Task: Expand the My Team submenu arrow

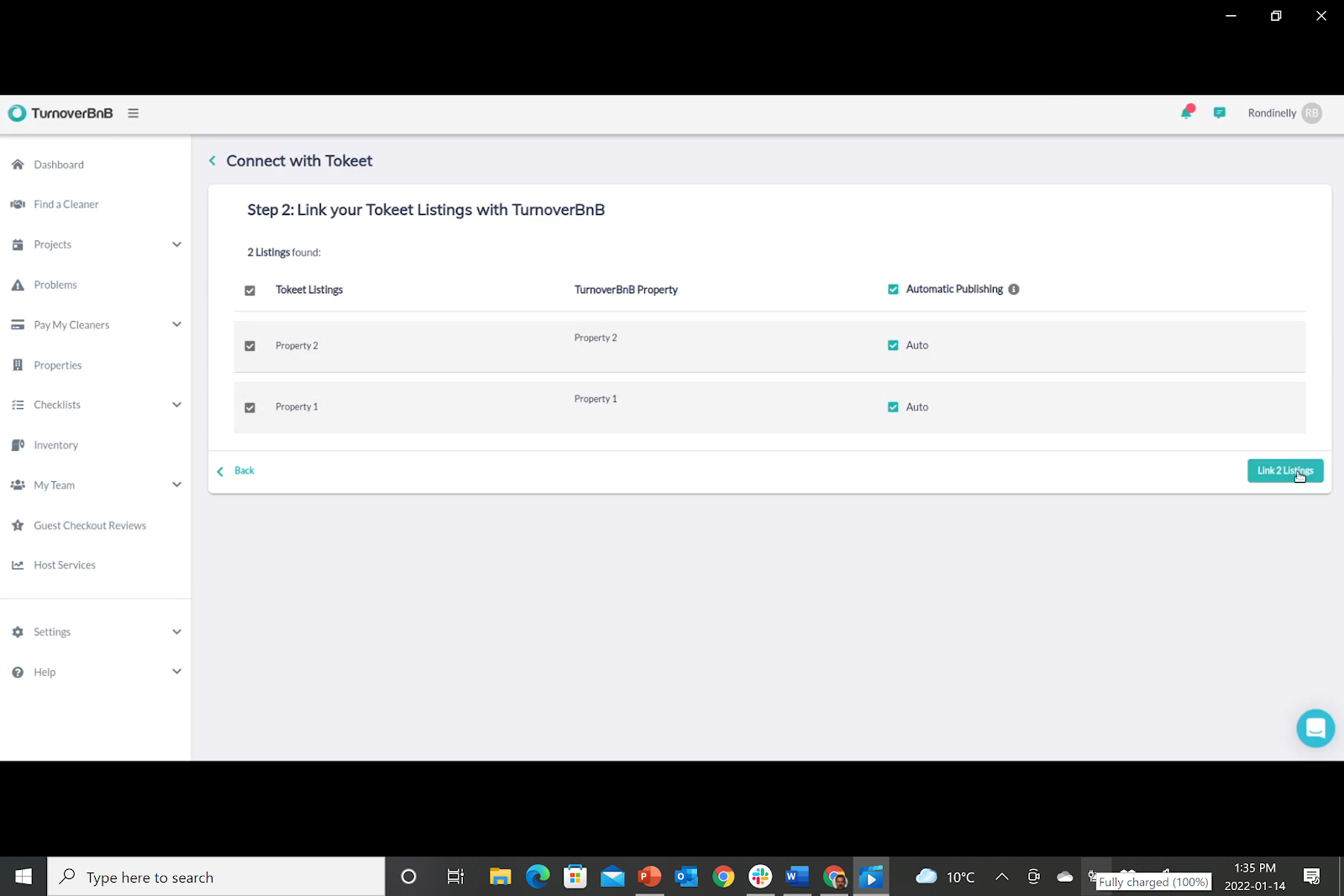Action: point(176,485)
